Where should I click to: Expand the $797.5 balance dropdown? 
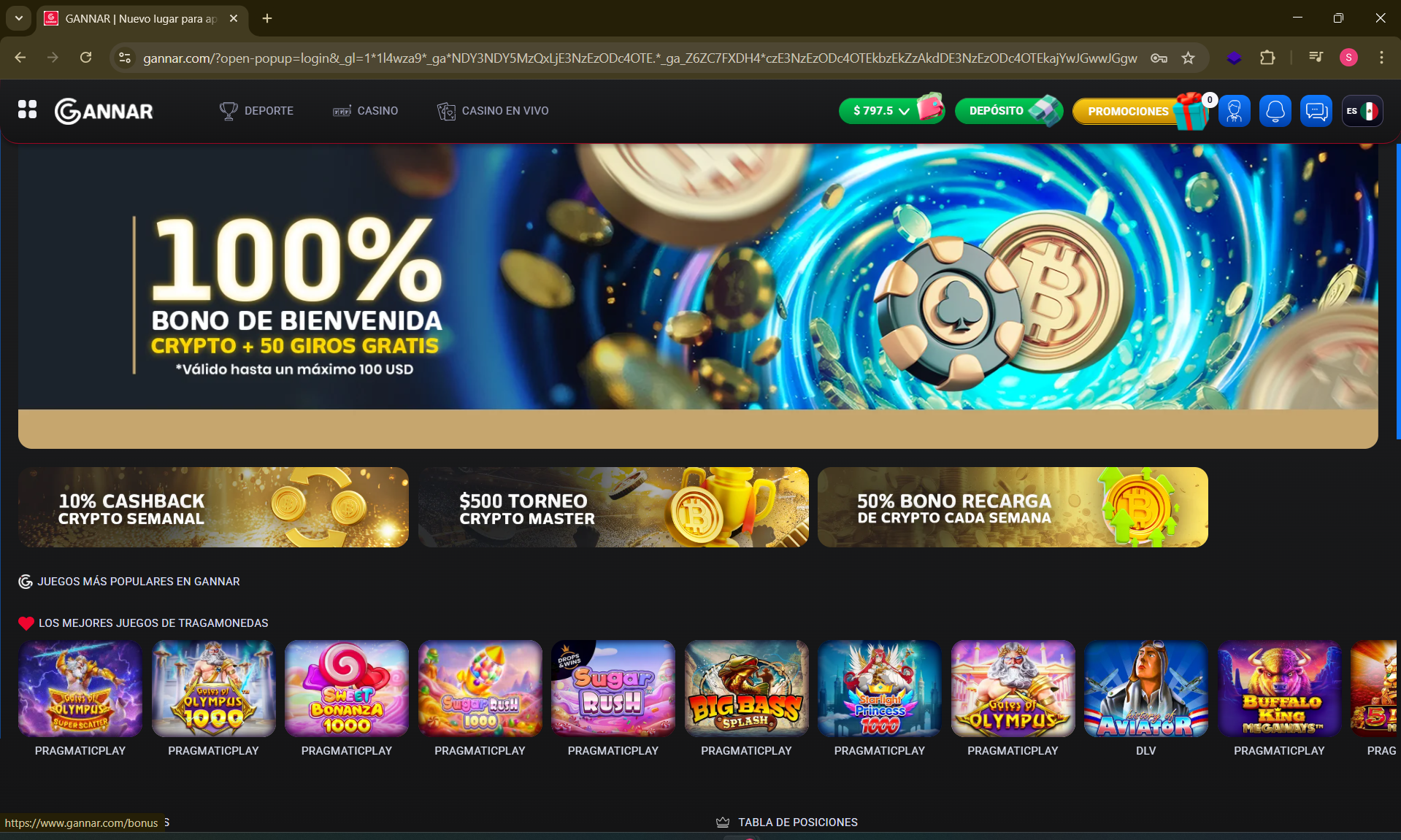click(883, 111)
